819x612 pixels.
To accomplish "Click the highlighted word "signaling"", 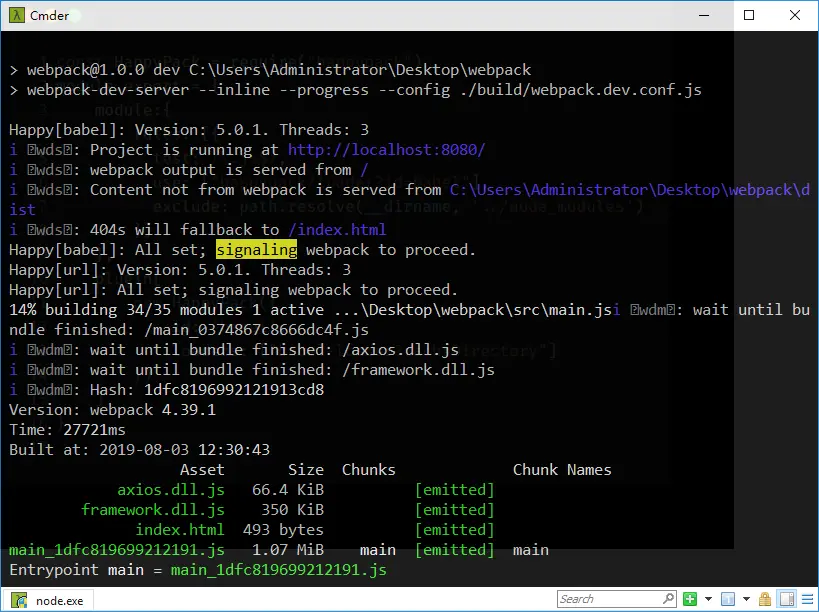I will 256,250.
